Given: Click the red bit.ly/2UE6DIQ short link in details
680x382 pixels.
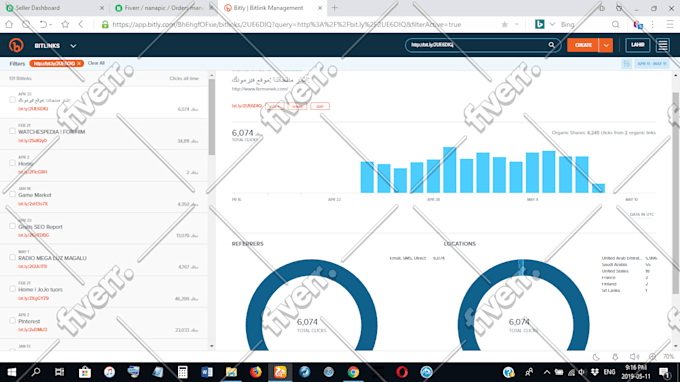Looking at the screenshot, I should click(x=247, y=106).
